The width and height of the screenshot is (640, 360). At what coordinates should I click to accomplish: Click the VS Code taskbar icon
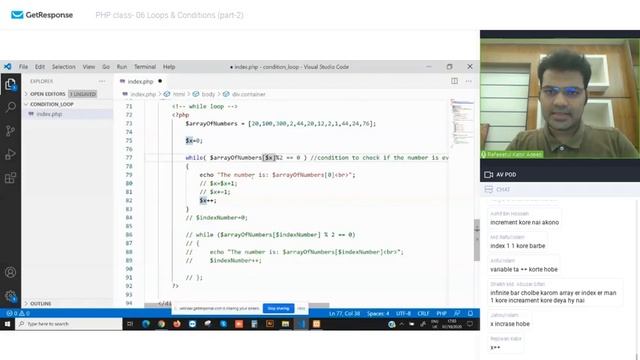pyautogui.click(x=301, y=324)
